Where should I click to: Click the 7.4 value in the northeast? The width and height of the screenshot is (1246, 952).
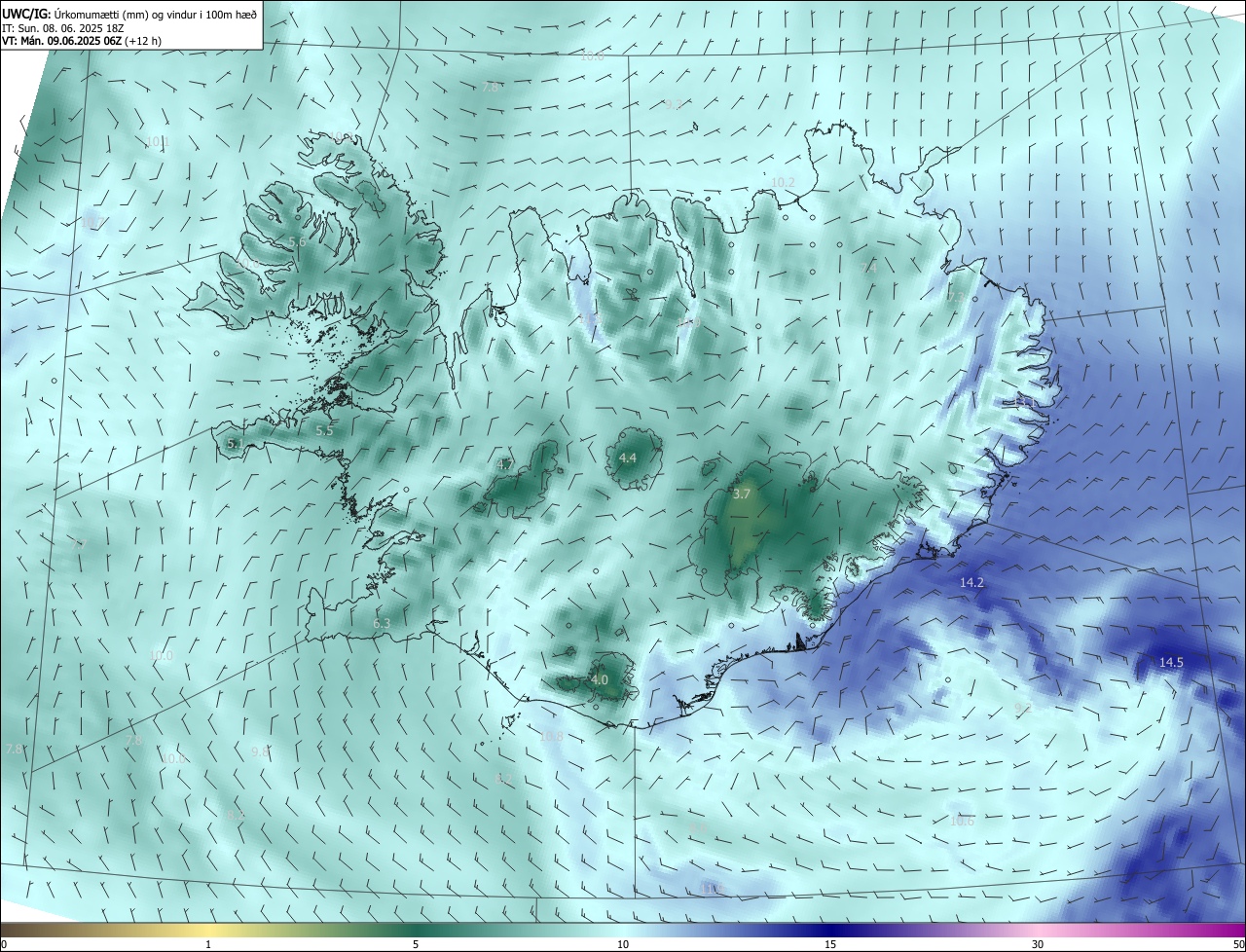869,267
